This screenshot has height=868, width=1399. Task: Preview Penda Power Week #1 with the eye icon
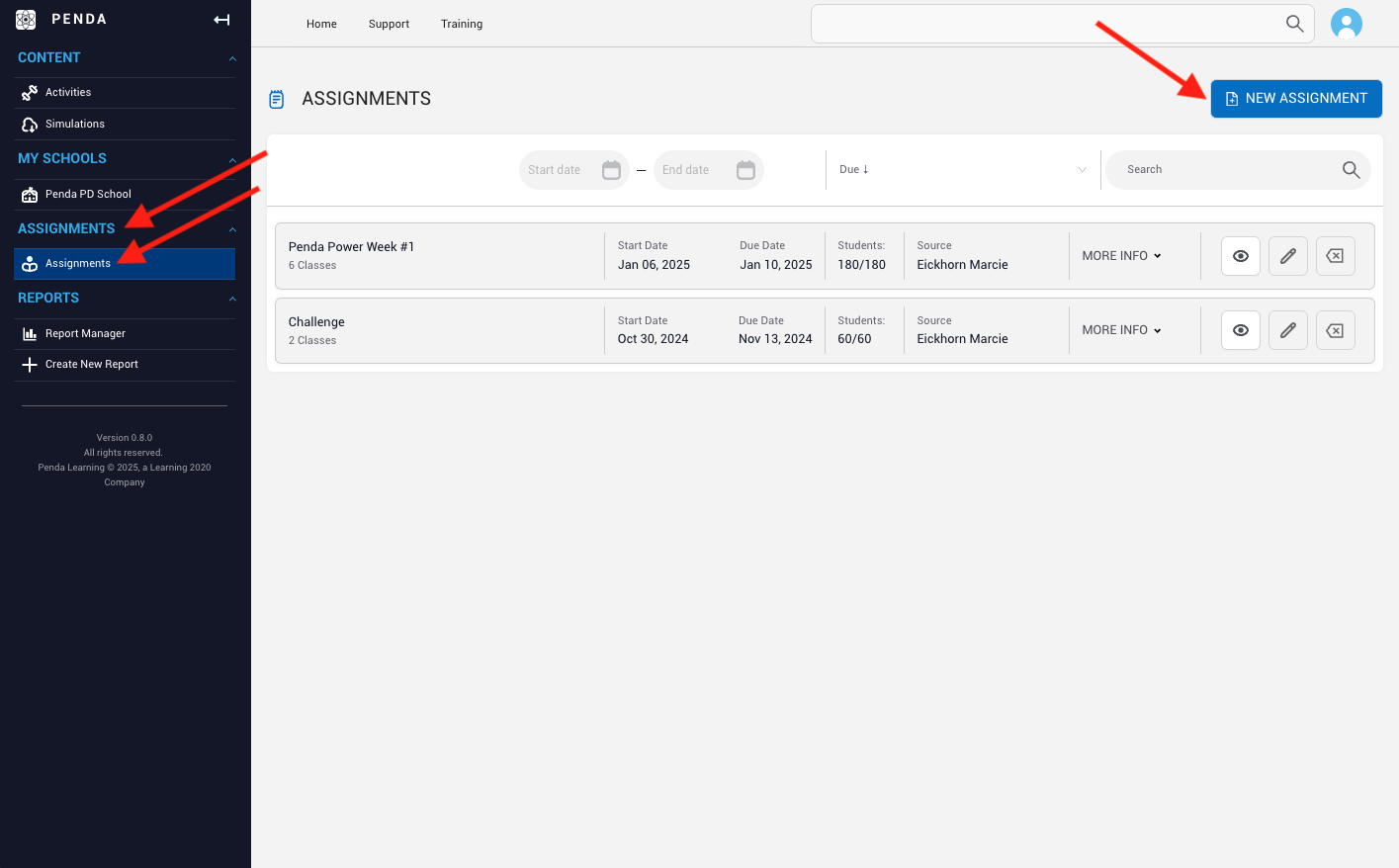click(1240, 256)
